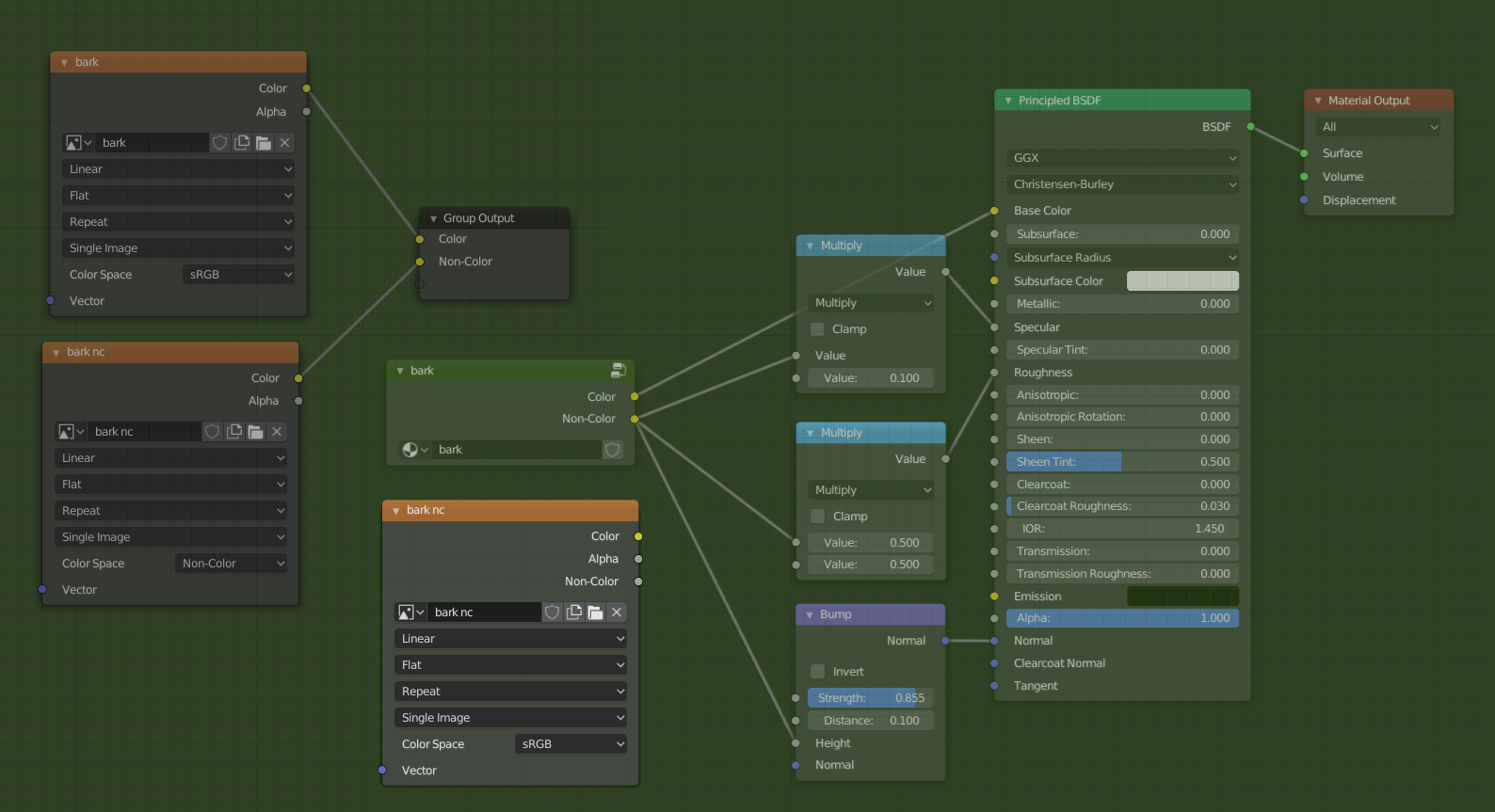This screenshot has height=812, width=1495.
Task: Click the Bump Distance value field
Action: pyautogui.click(x=871, y=721)
